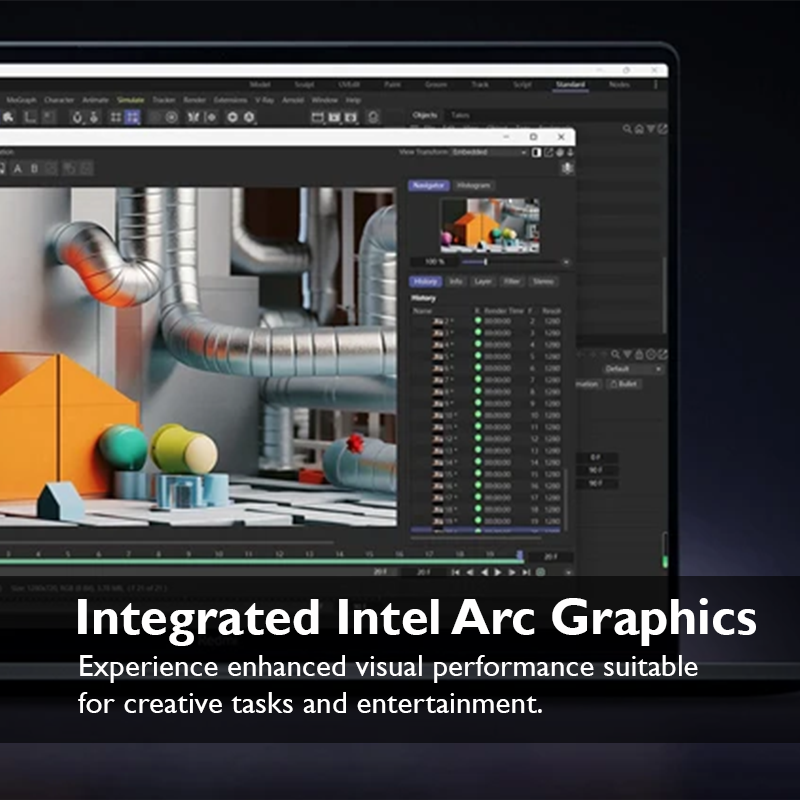The height and width of the screenshot is (800, 800).
Task: Select the history row for frame 19
Action: 486,521
